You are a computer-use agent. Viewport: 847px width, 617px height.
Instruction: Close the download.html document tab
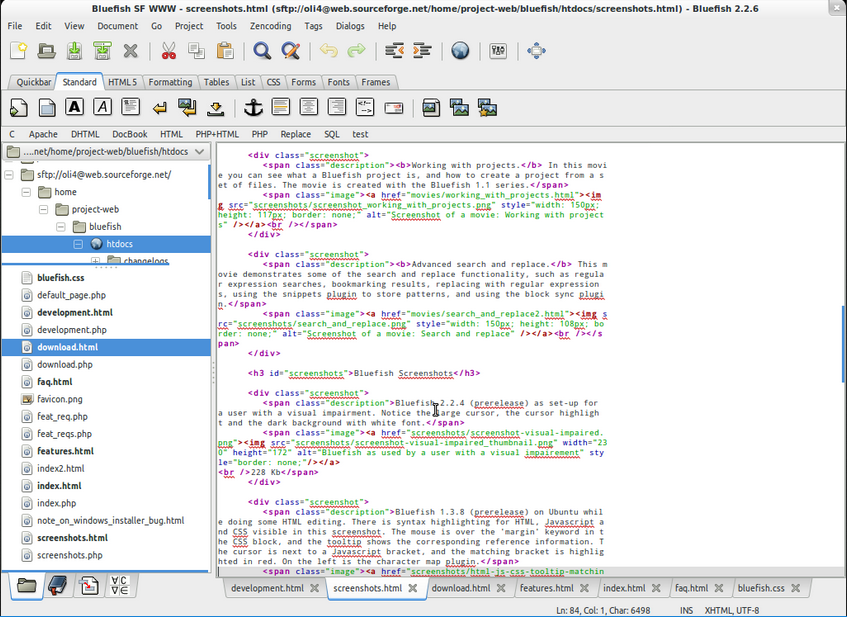(501, 589)
